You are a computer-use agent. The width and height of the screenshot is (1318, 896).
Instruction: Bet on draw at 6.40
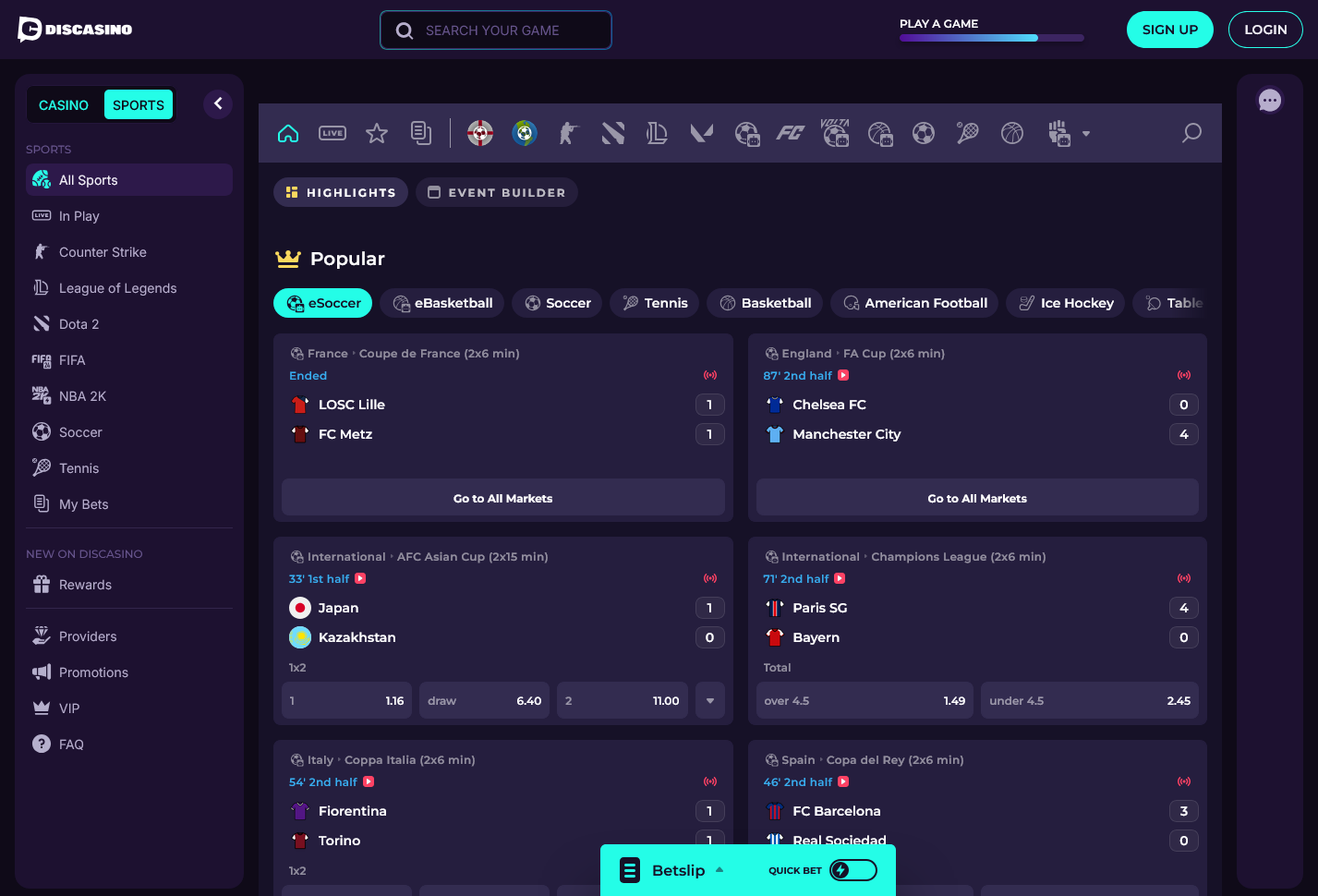click(485, 700)
